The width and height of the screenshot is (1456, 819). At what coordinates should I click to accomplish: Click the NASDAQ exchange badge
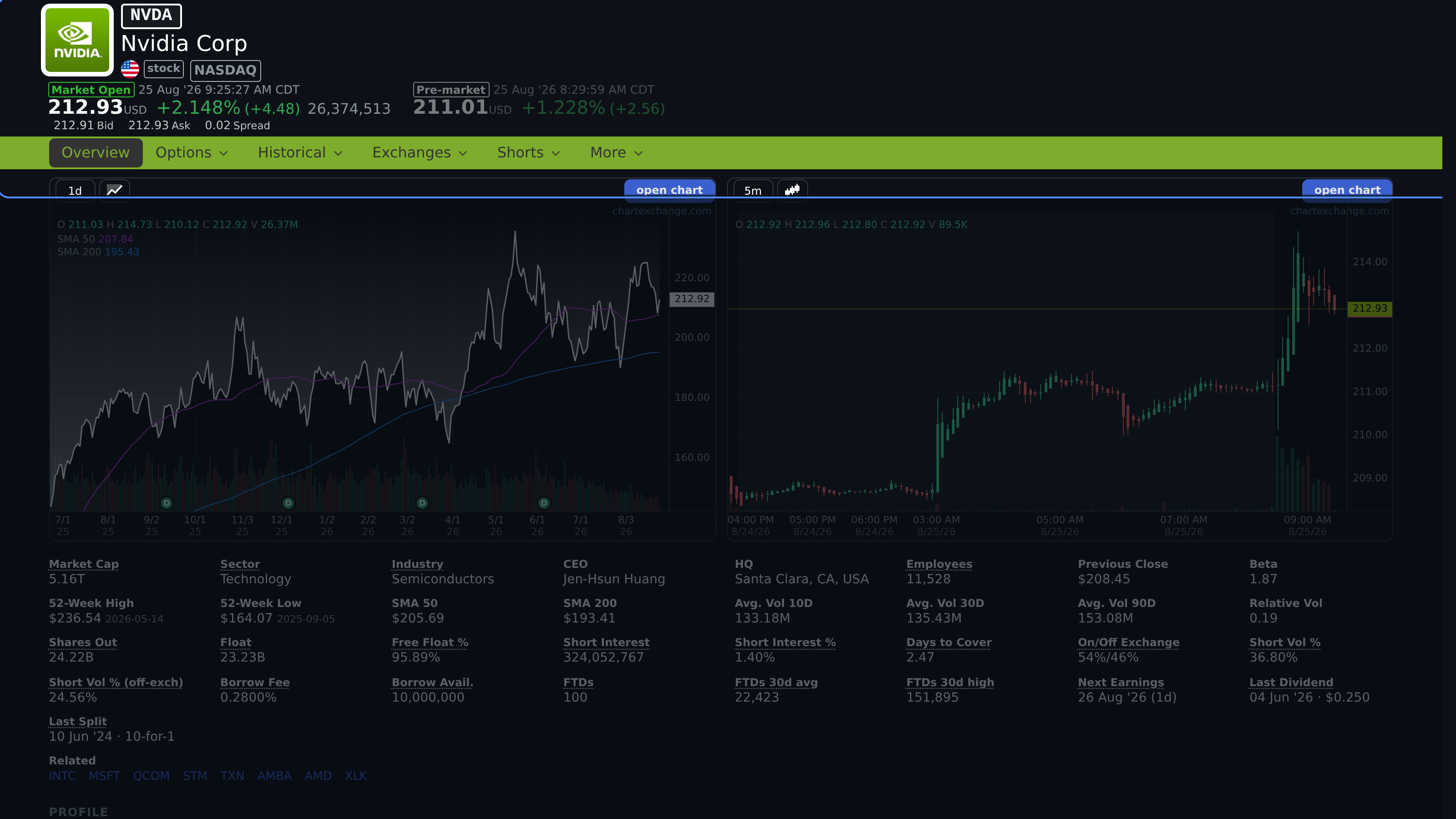226,70
